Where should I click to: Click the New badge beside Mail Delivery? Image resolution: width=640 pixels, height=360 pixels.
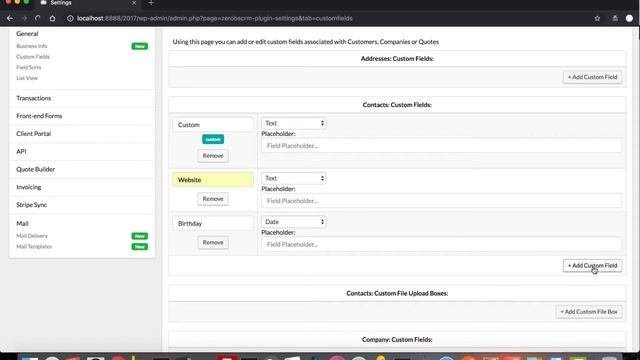pyautogui.click(x=140, y=236)
